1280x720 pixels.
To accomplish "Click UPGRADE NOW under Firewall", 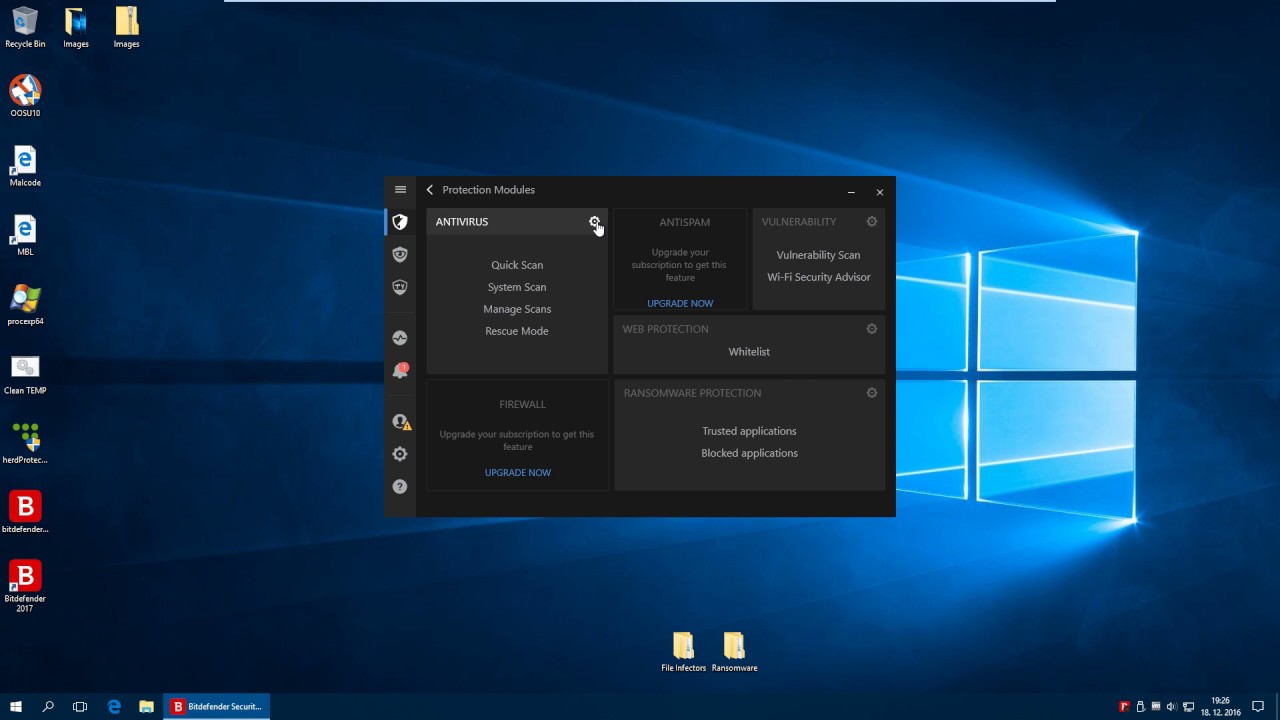I will point(517,472).
